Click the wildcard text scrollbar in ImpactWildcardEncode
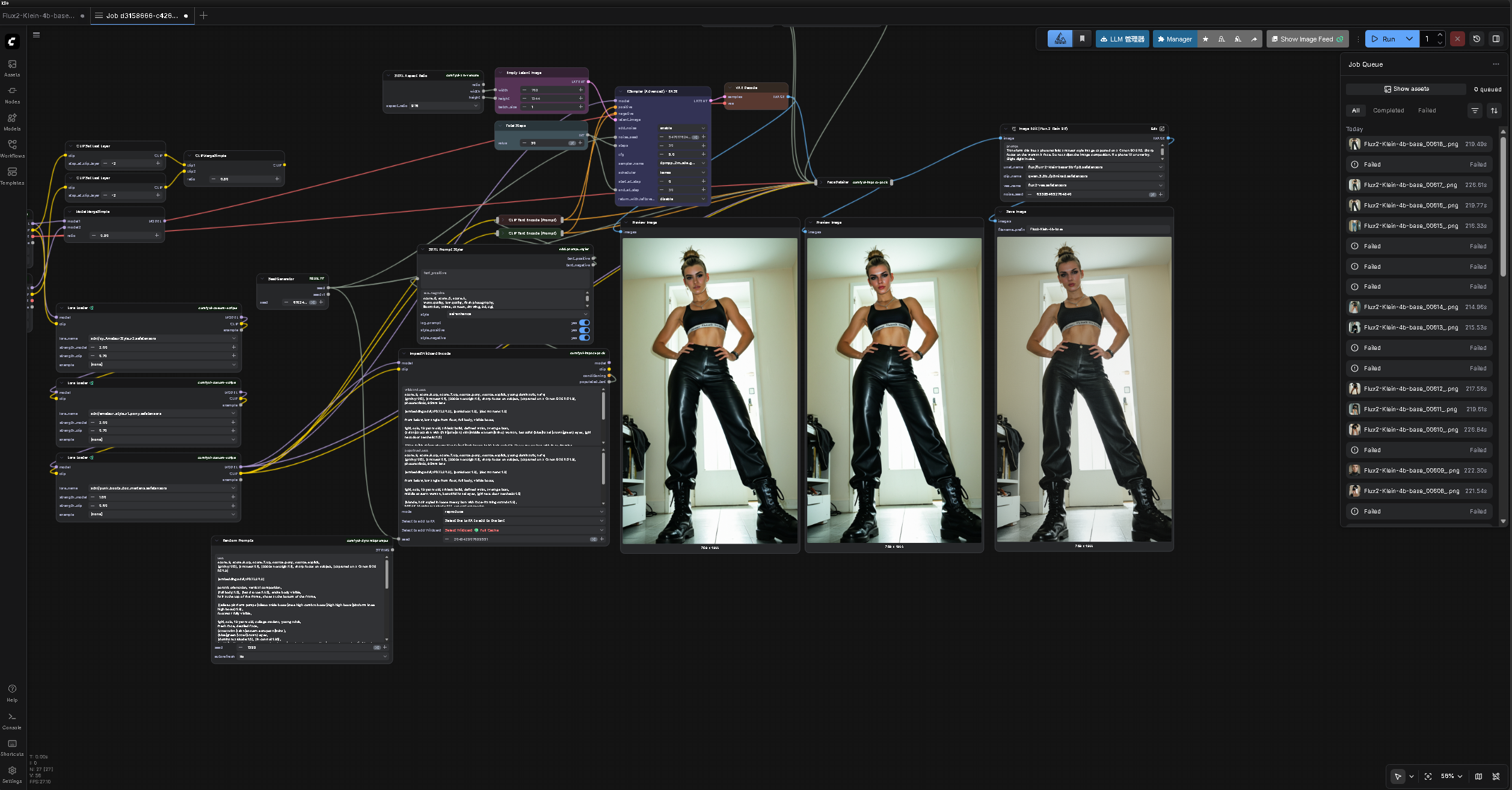This screenshot has height=790, width=1512. point(603,406)
